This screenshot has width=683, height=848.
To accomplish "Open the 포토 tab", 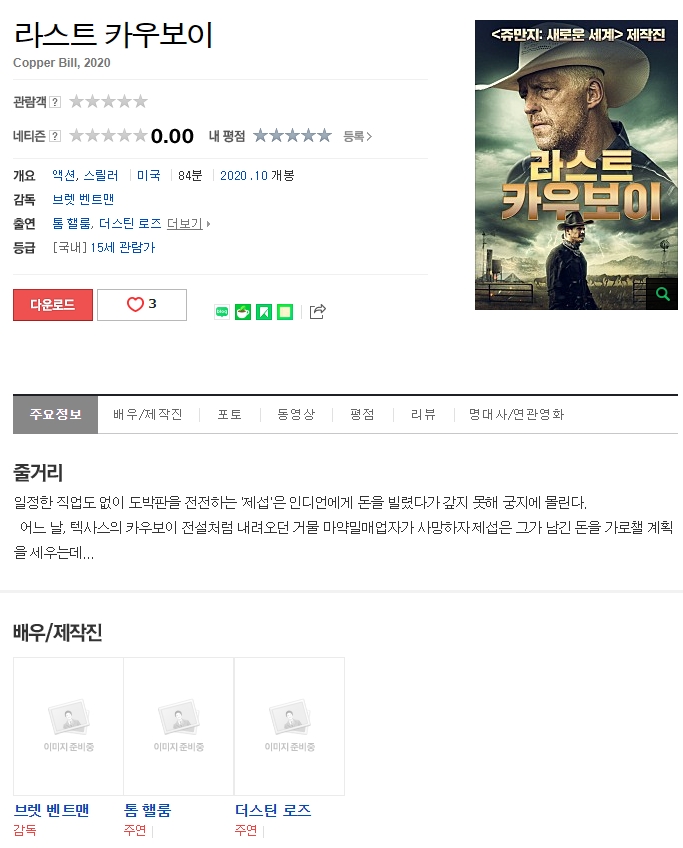I will [229, 414].
